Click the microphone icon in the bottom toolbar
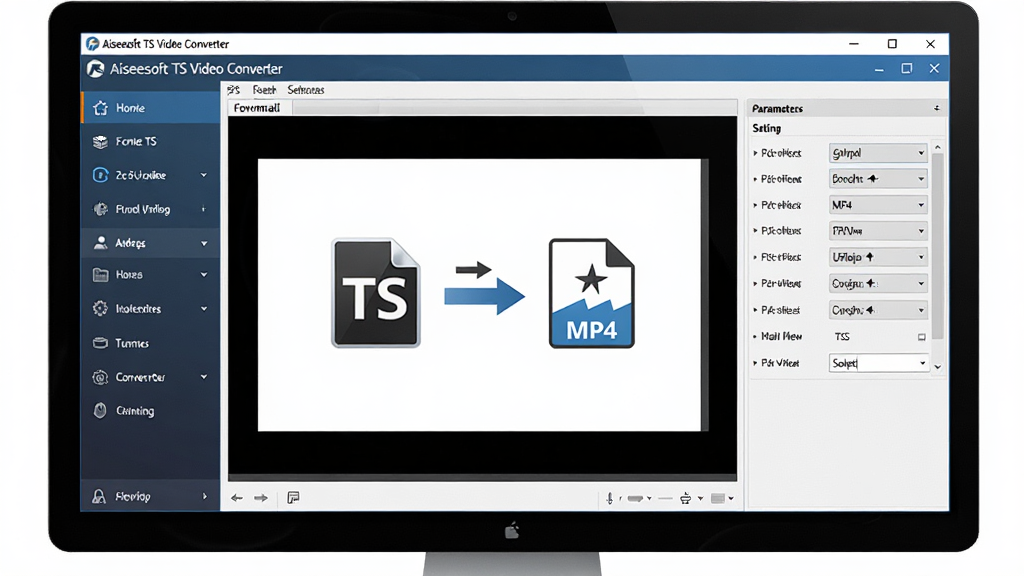The image size is (1024, 576). (x=609, y=498)
